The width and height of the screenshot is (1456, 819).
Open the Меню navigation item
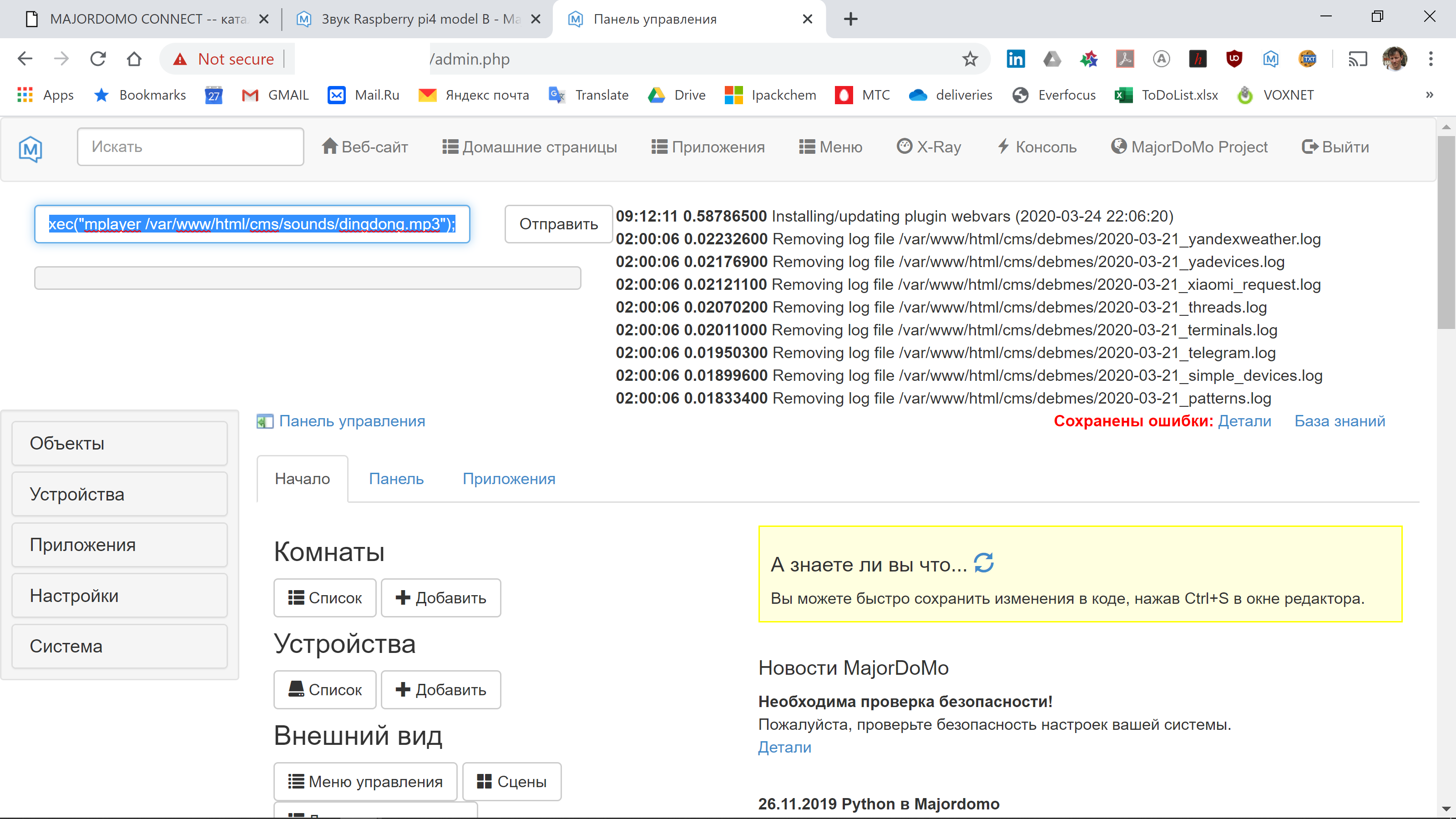831,147
